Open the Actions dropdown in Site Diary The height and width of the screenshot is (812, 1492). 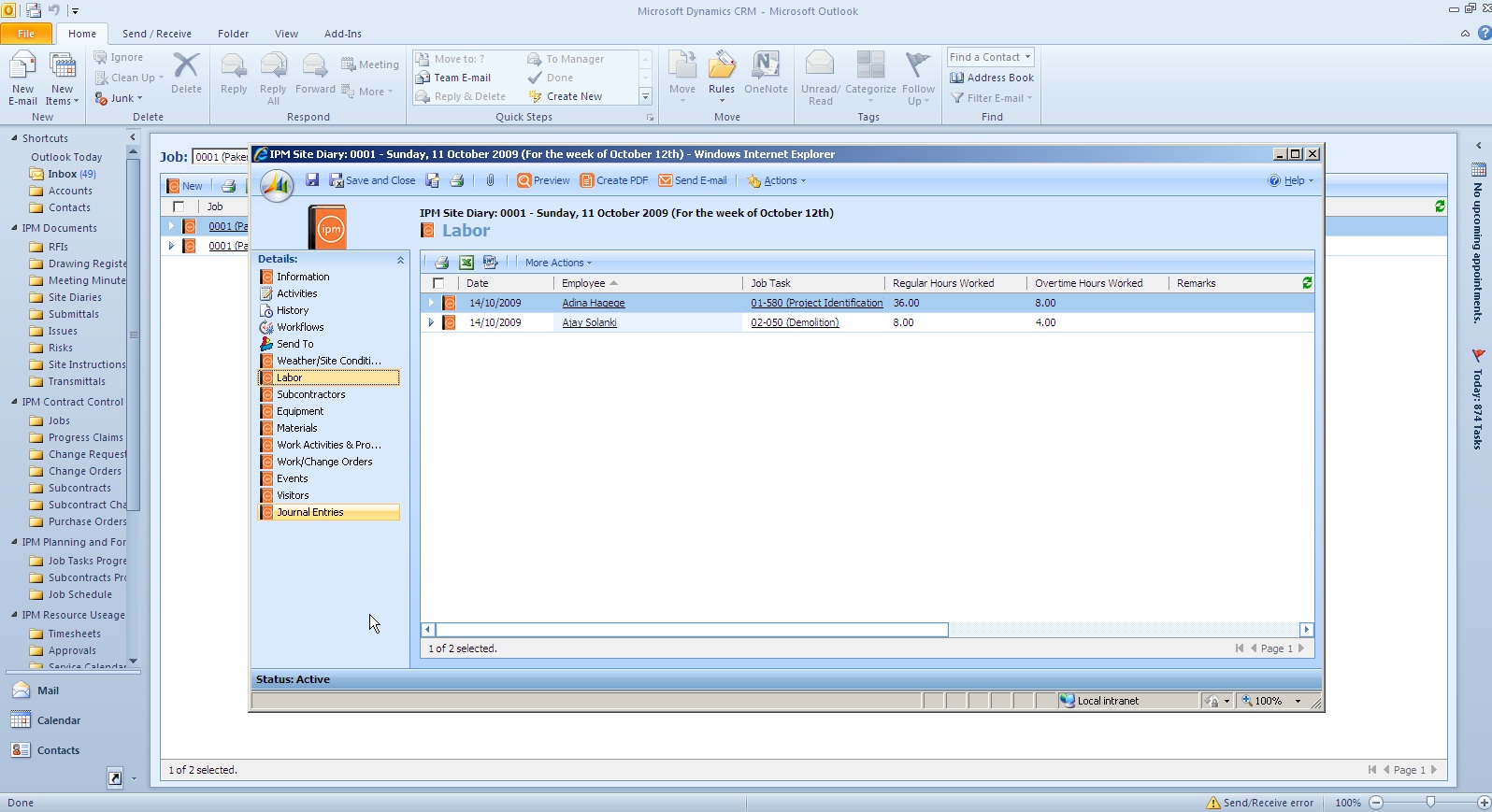[x=776, y=180]
